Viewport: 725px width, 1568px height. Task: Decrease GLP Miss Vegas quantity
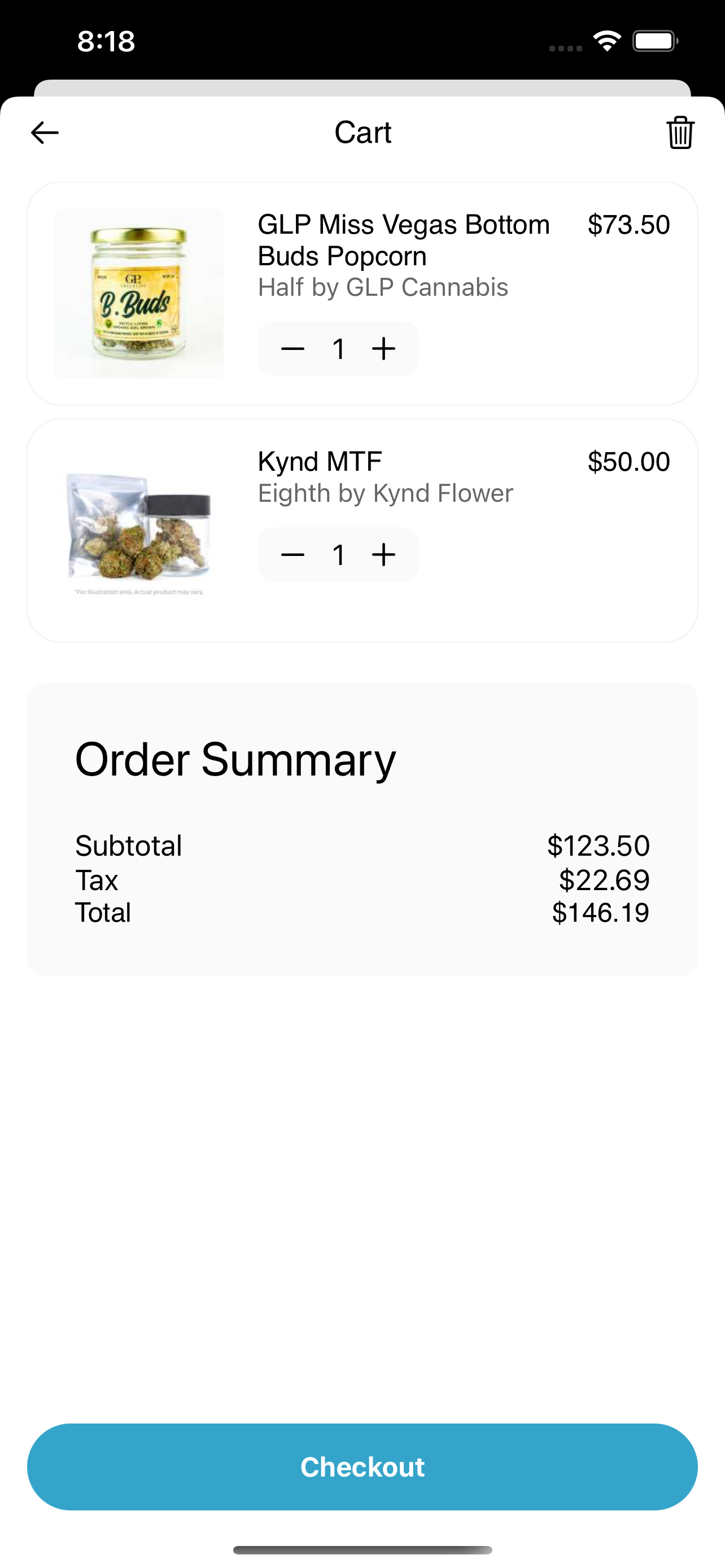293,349
